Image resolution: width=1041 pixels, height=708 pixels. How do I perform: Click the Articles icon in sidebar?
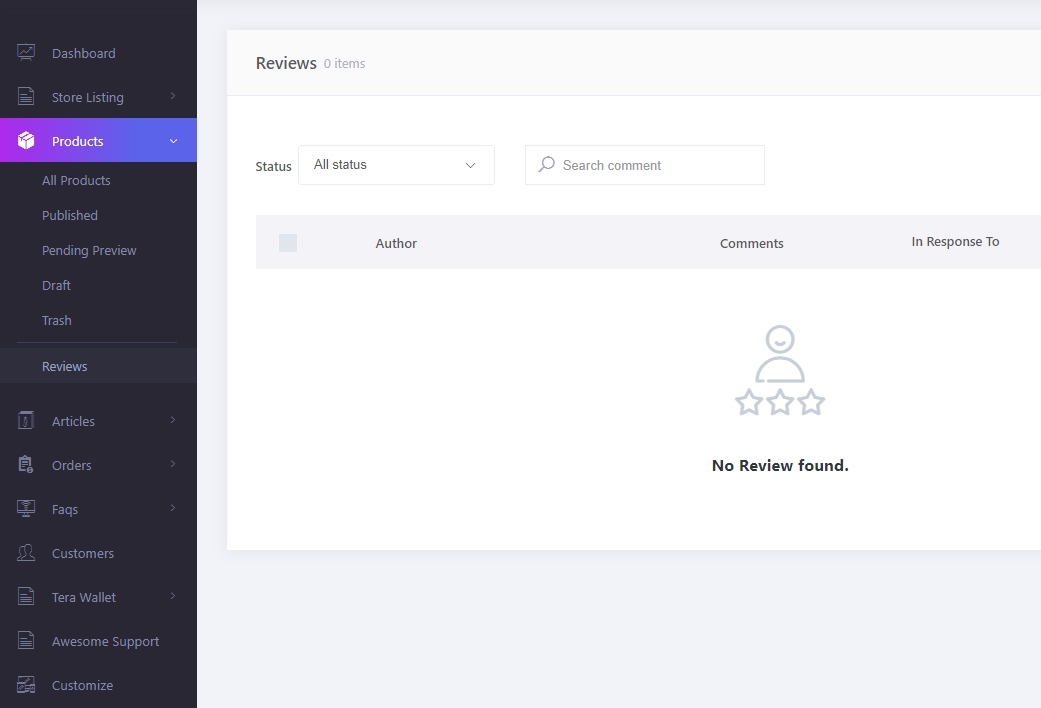click(26, 421)
